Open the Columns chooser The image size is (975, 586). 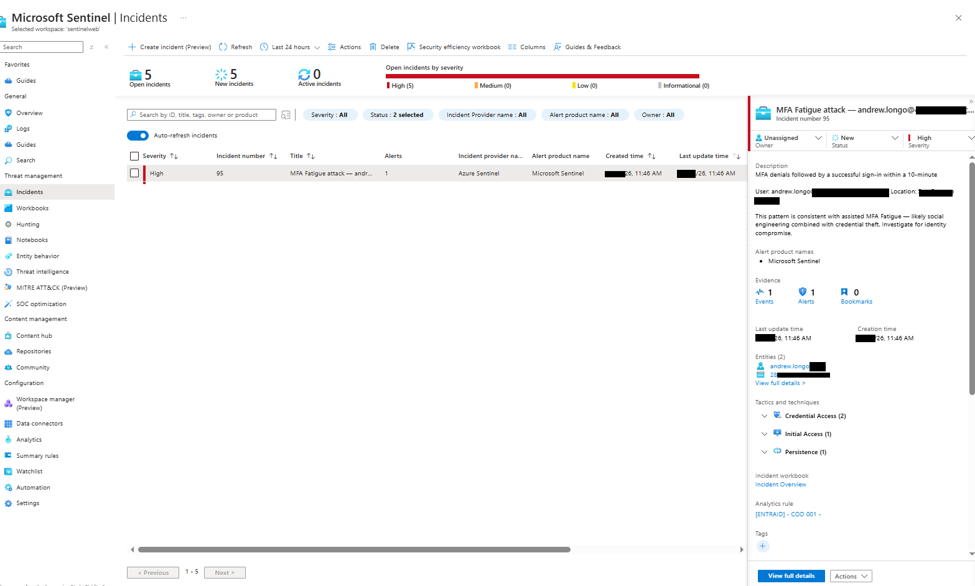coord(527,47)
